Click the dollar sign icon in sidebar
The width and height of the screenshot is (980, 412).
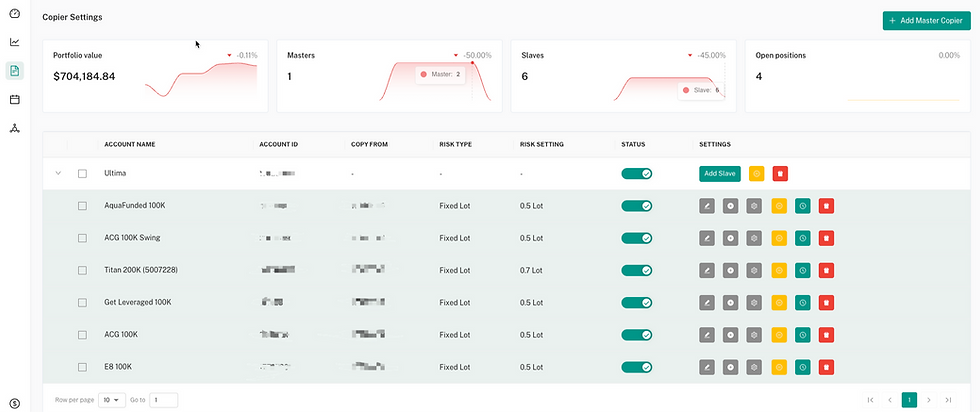click(14, 402)
